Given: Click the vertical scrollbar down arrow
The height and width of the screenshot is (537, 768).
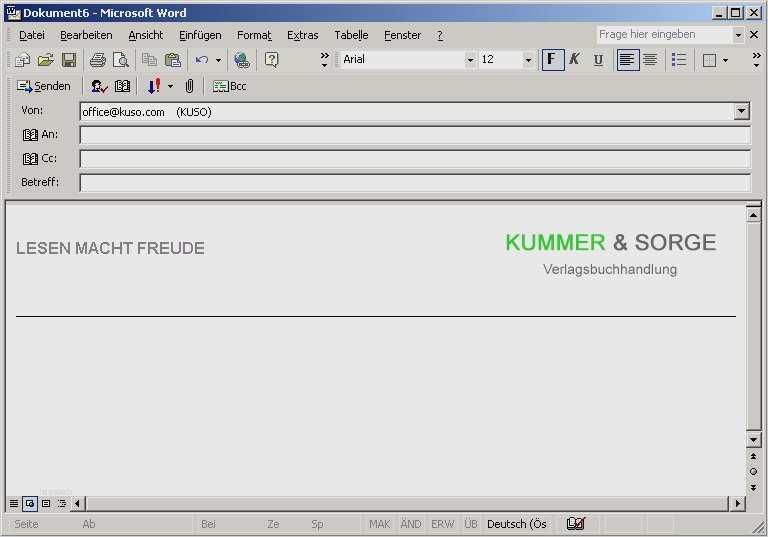Looking at the screenshot, I should click(x=753, y=439).
